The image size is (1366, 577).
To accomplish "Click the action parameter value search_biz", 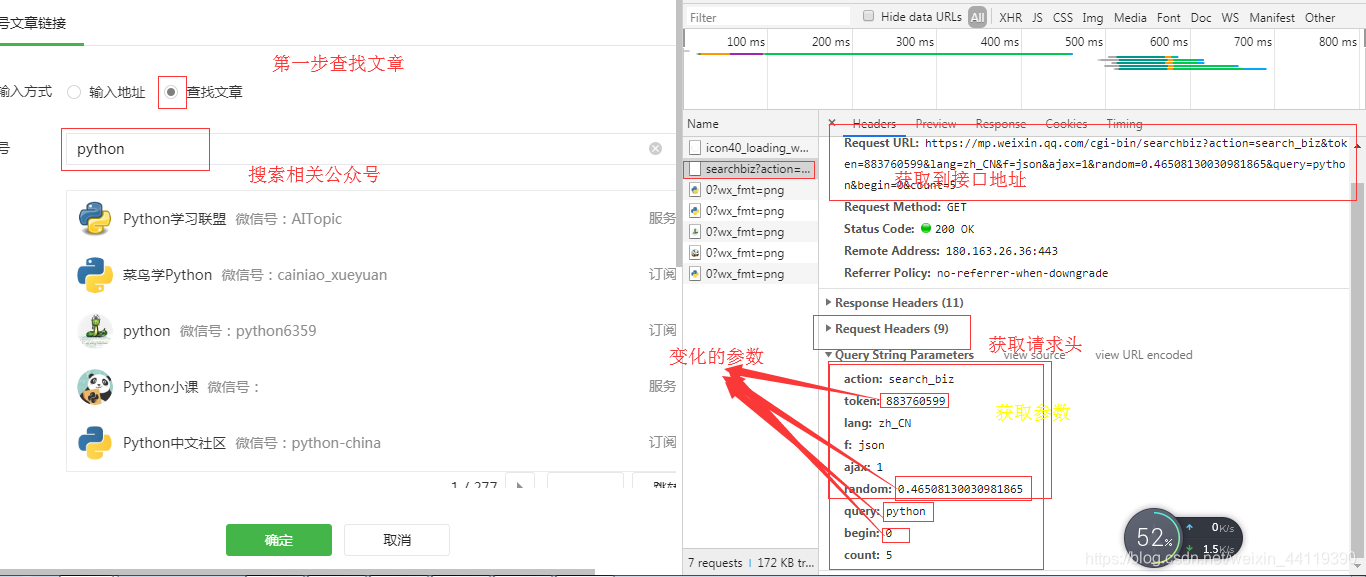I will tap(921, 379).
